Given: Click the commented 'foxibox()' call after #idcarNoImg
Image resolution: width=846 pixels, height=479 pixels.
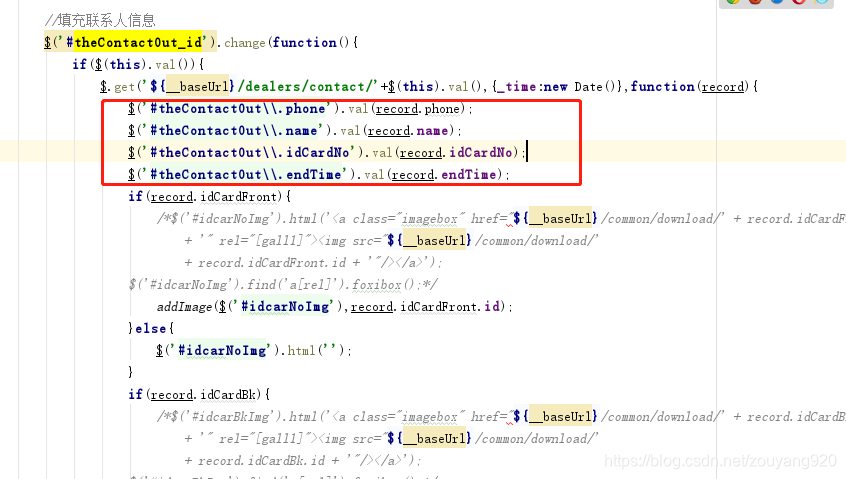Looking at the screenshot, I should [383, 285].
